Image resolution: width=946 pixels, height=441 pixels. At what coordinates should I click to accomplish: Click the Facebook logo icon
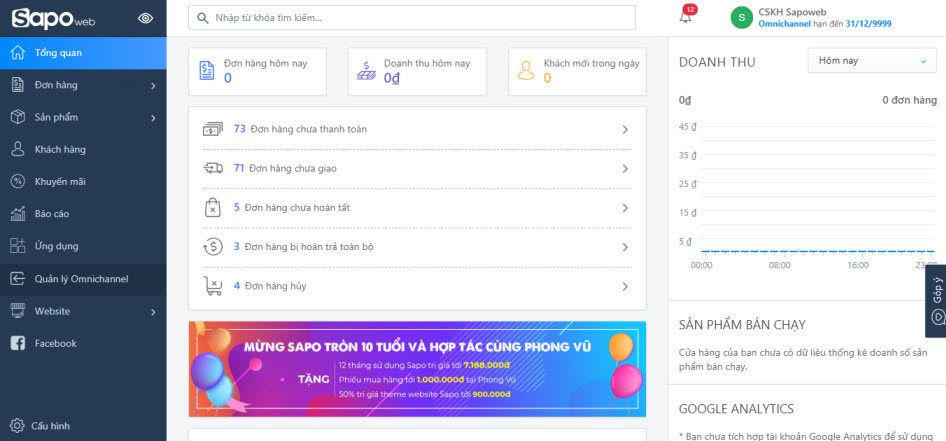click(18, 343)
